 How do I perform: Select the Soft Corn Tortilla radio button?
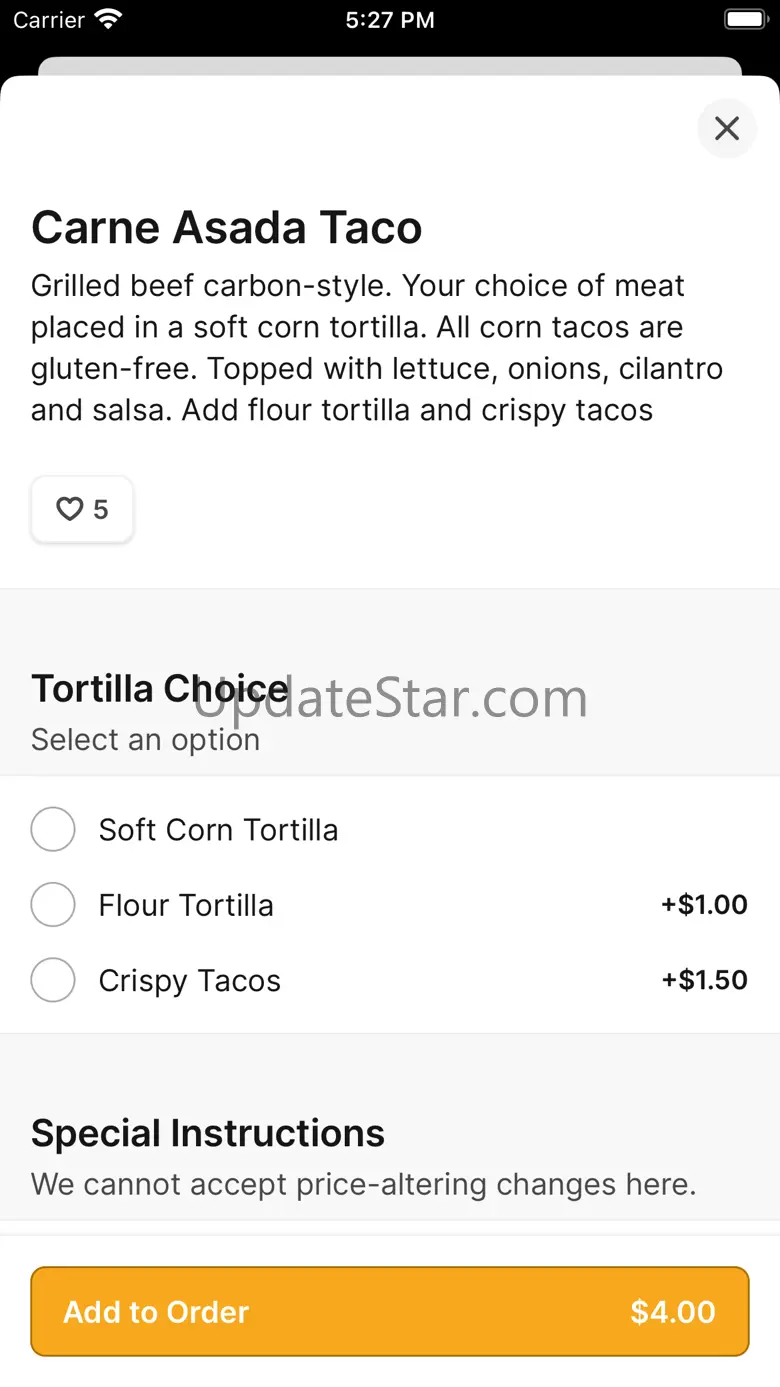pos(53,830)
